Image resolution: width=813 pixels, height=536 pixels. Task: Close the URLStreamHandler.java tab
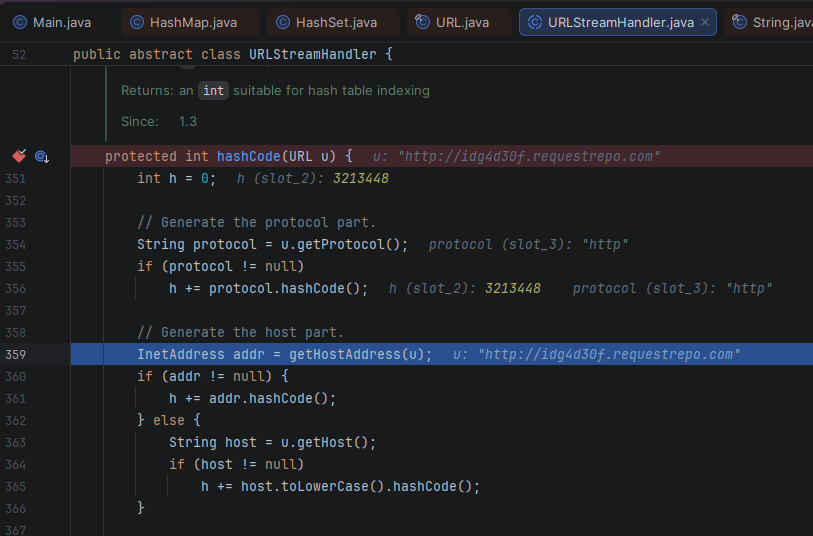[705, 22]
